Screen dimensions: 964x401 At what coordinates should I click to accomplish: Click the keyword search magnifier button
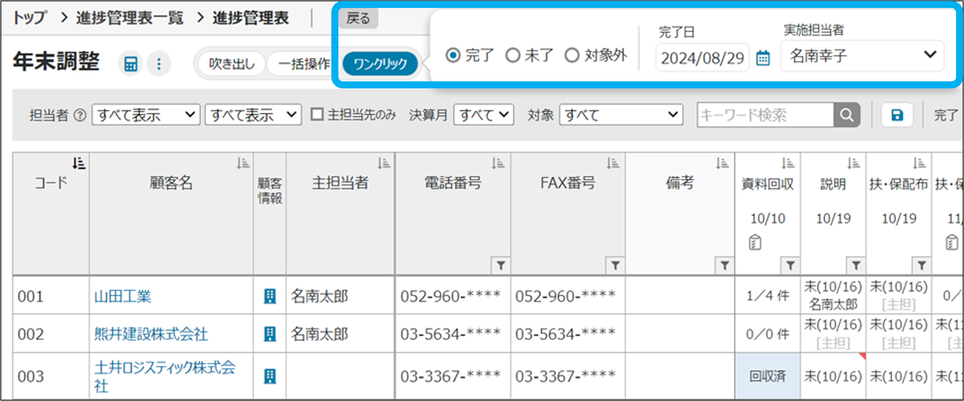(847, 115)
